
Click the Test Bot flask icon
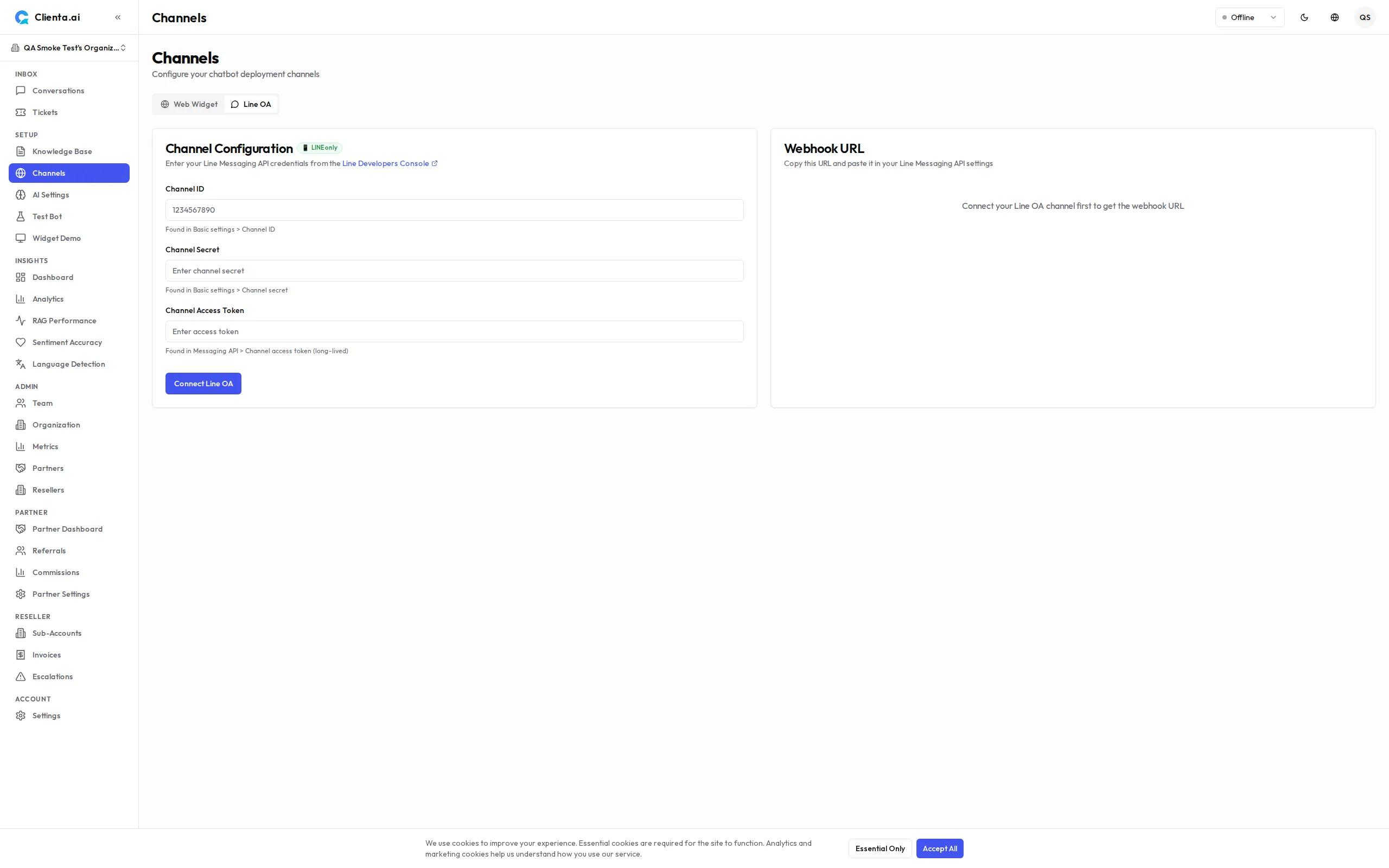click(x=21, y=216)
